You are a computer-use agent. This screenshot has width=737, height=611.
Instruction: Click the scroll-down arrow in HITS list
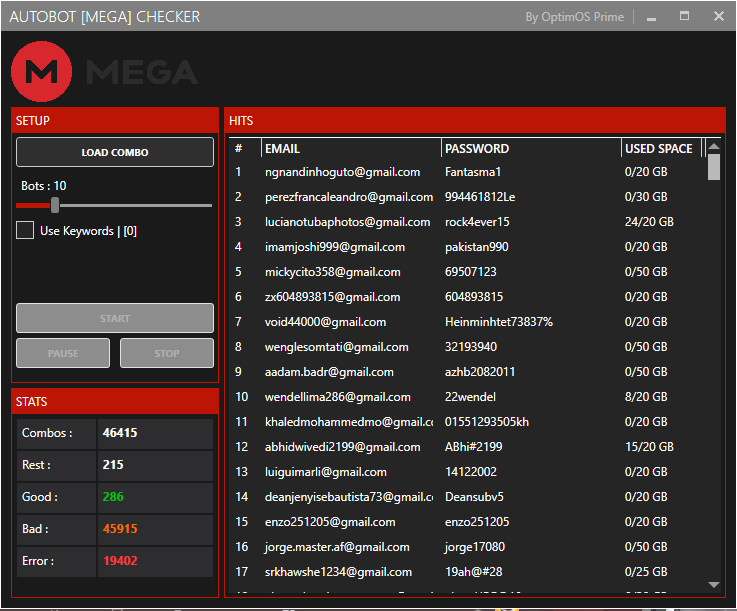pyautogui.click(x=714, y=585)
